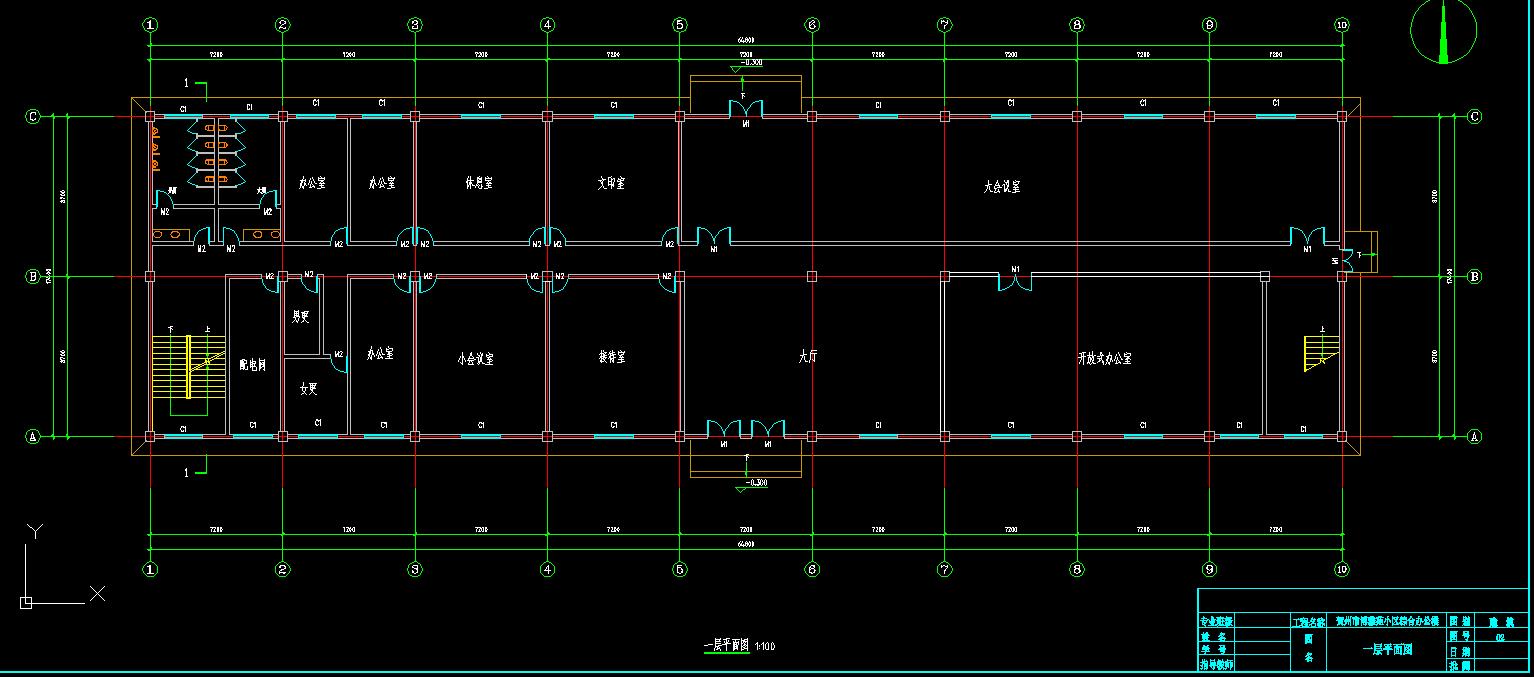Select the 小会议室 room label
The height and width of the screenshot is (677, 1534).
click(x=475, y=359)
